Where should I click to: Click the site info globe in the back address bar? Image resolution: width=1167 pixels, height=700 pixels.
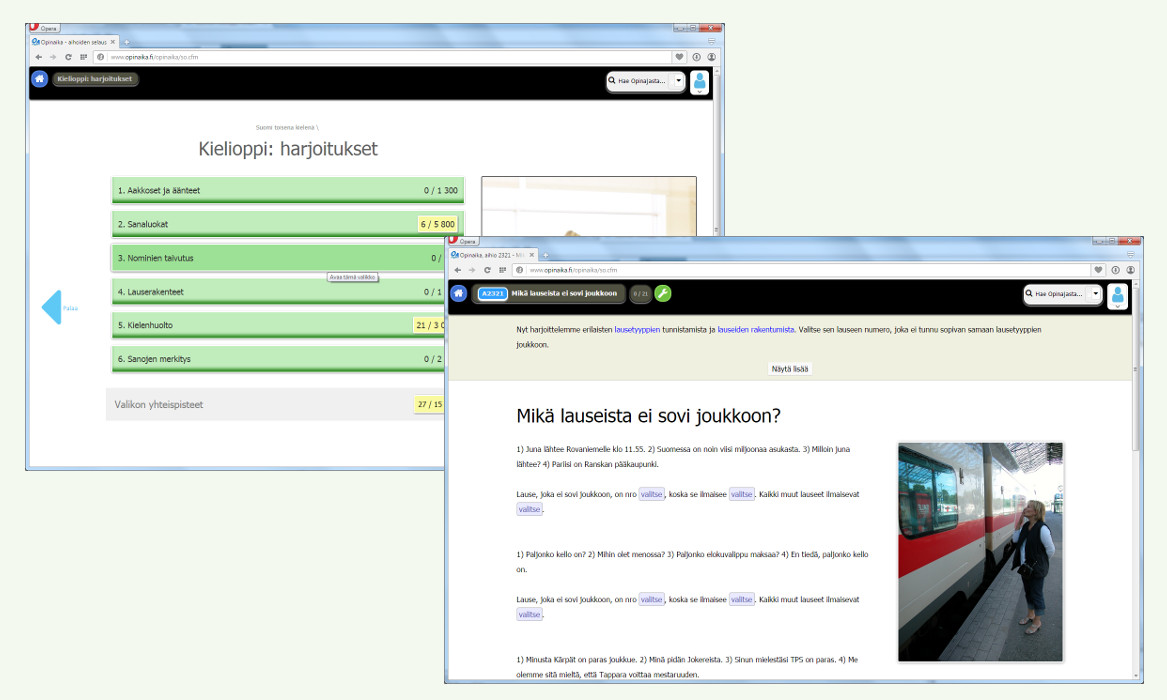tap(100, 57)
